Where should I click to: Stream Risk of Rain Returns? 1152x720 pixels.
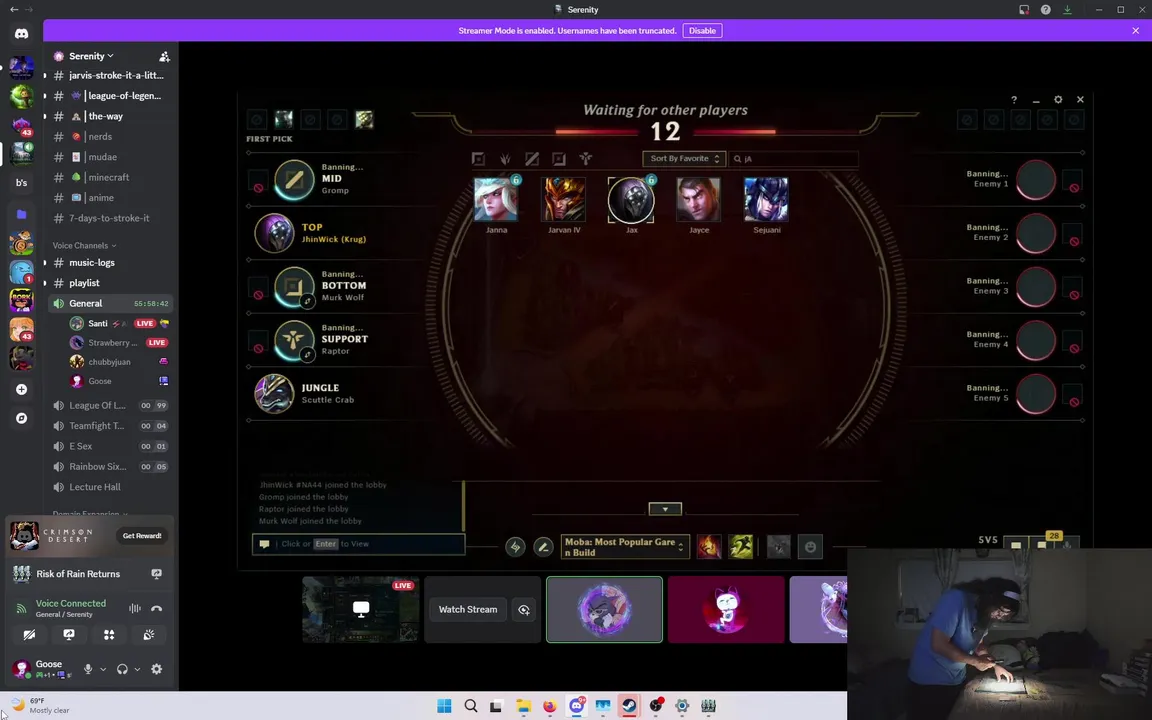pyautogui.click(x=156, y=574)
